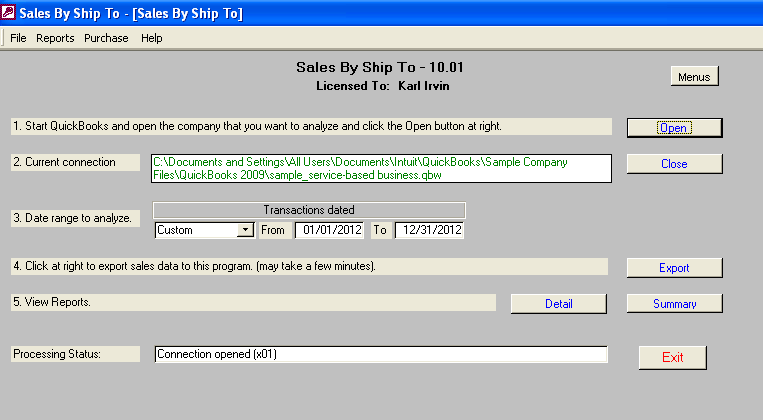Click the Processing Status field showing Connection opened
Image resolution: width=763 pixels, height=420 pixels.
(x=382, y=354)
